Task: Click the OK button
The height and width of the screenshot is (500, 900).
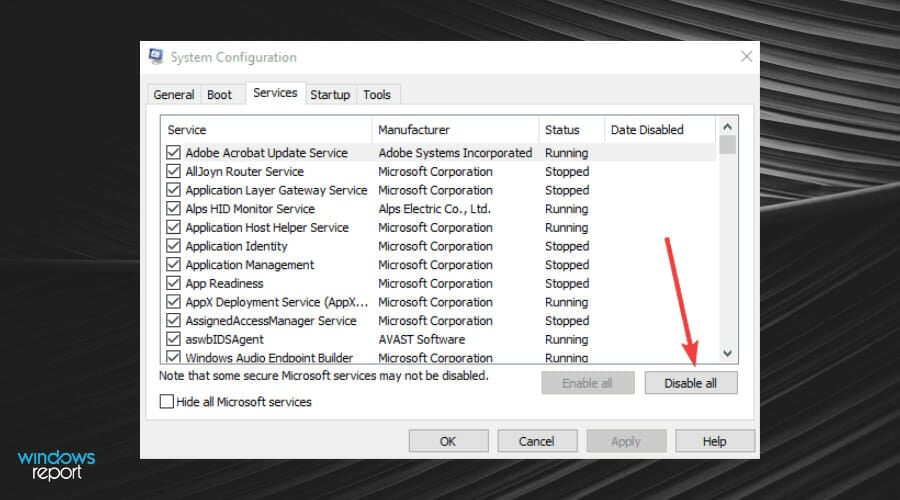Action: (448, 441)
